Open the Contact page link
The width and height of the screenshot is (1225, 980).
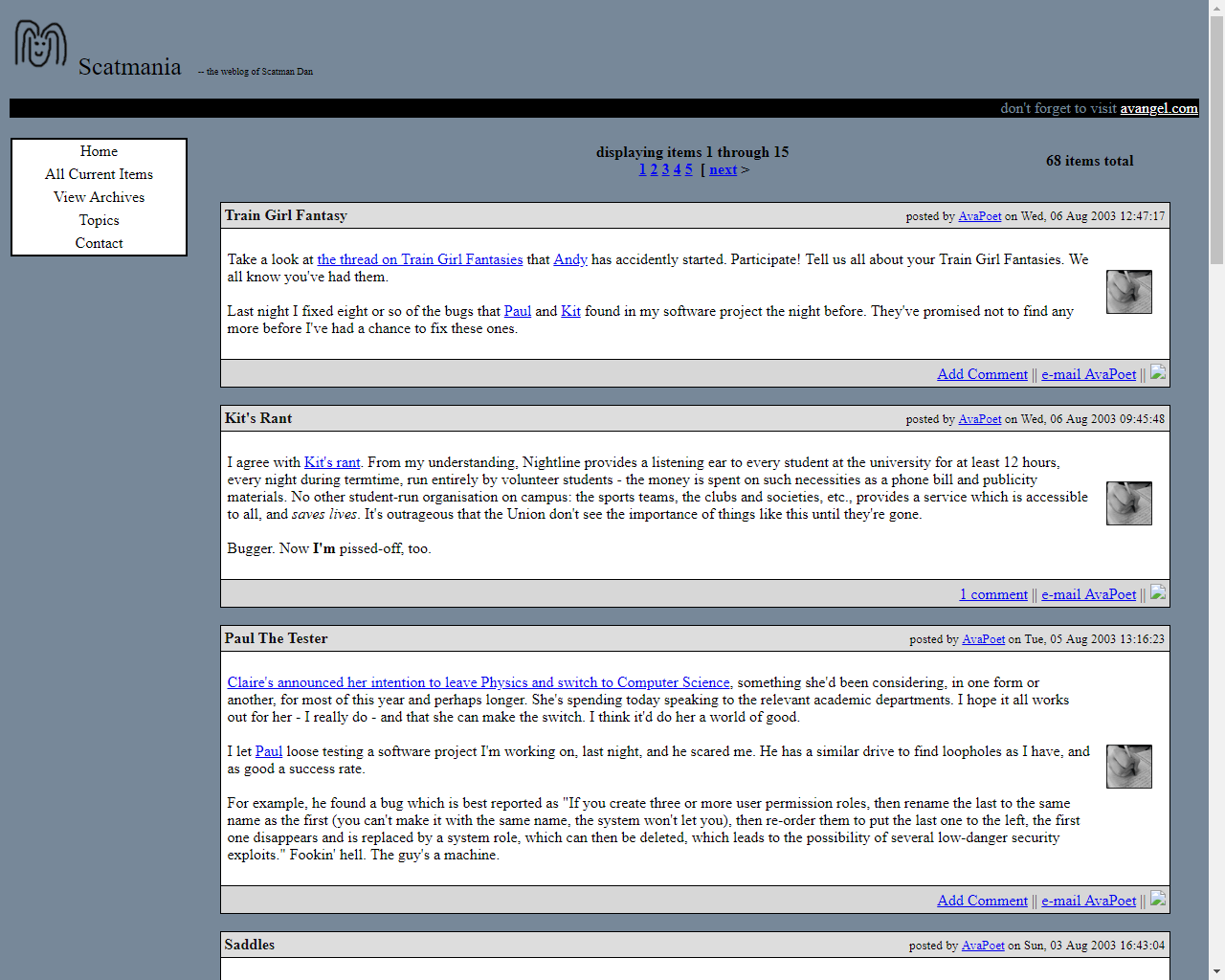(99, 243)
